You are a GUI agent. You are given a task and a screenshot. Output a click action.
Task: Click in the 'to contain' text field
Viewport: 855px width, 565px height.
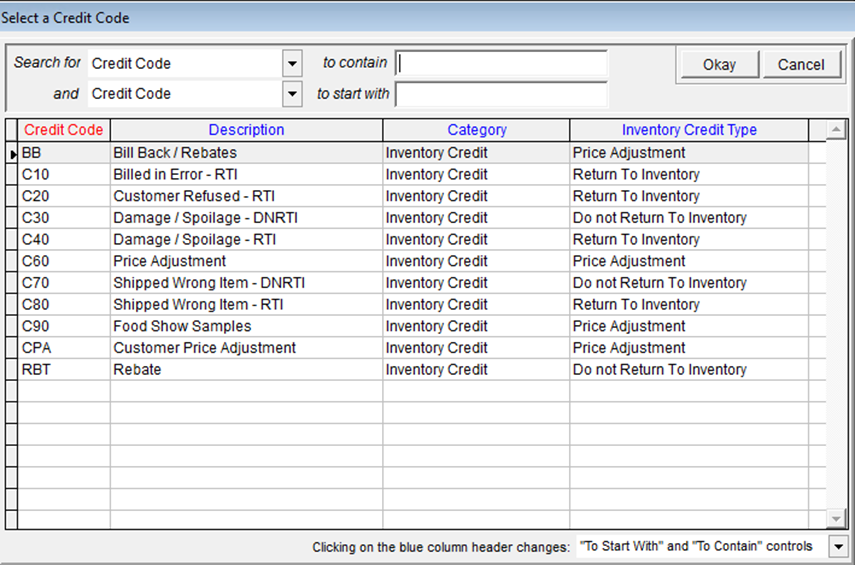501,64
